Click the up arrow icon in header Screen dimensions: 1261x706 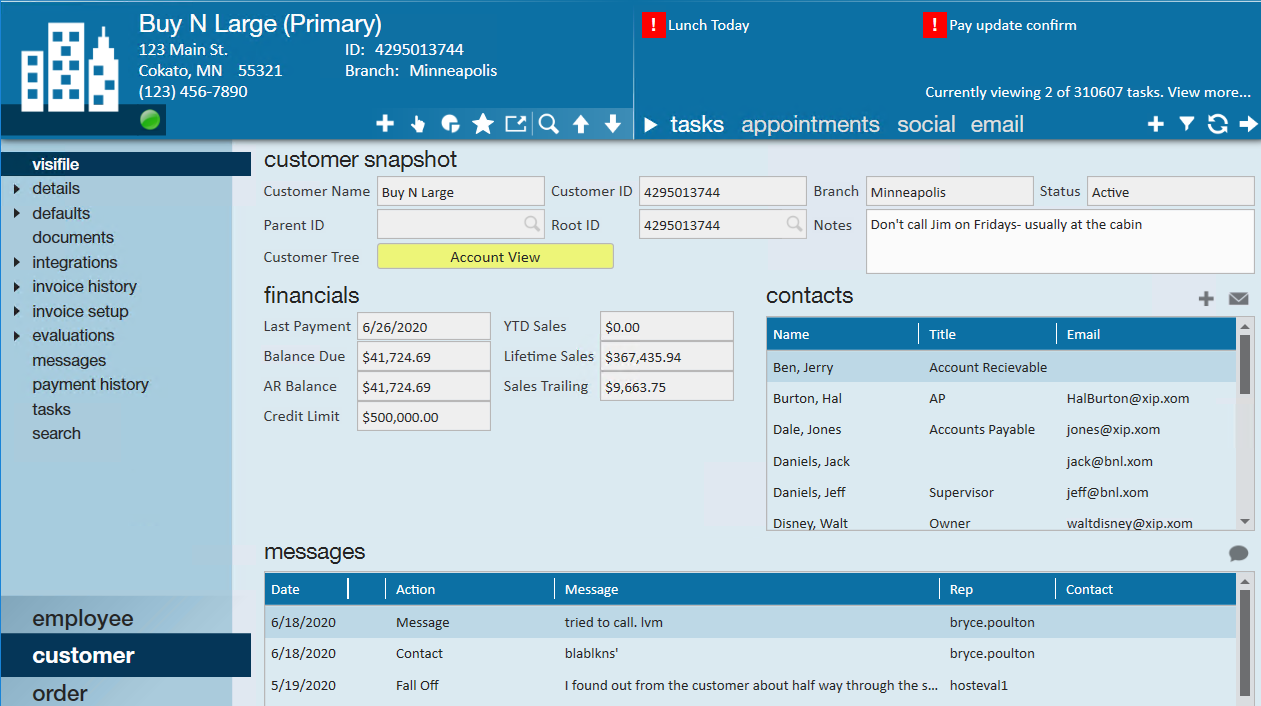(581, 124)
